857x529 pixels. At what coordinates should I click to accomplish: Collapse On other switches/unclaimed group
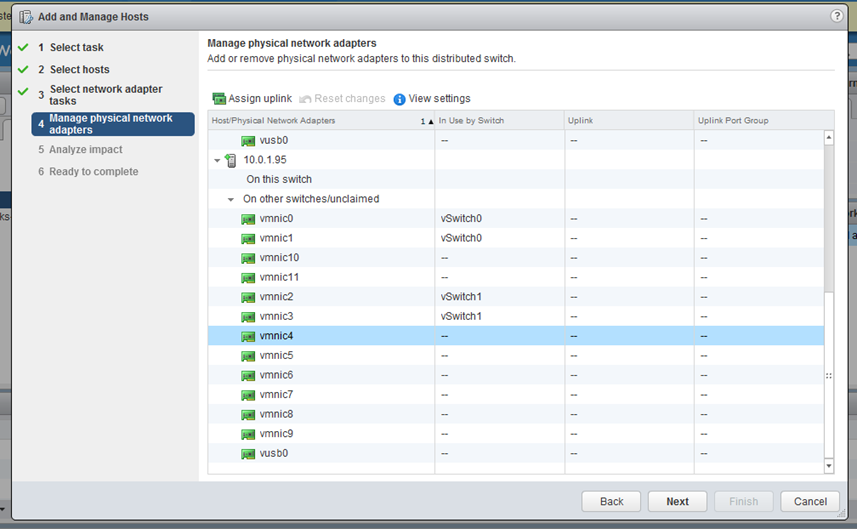click(x=231, y=199)
